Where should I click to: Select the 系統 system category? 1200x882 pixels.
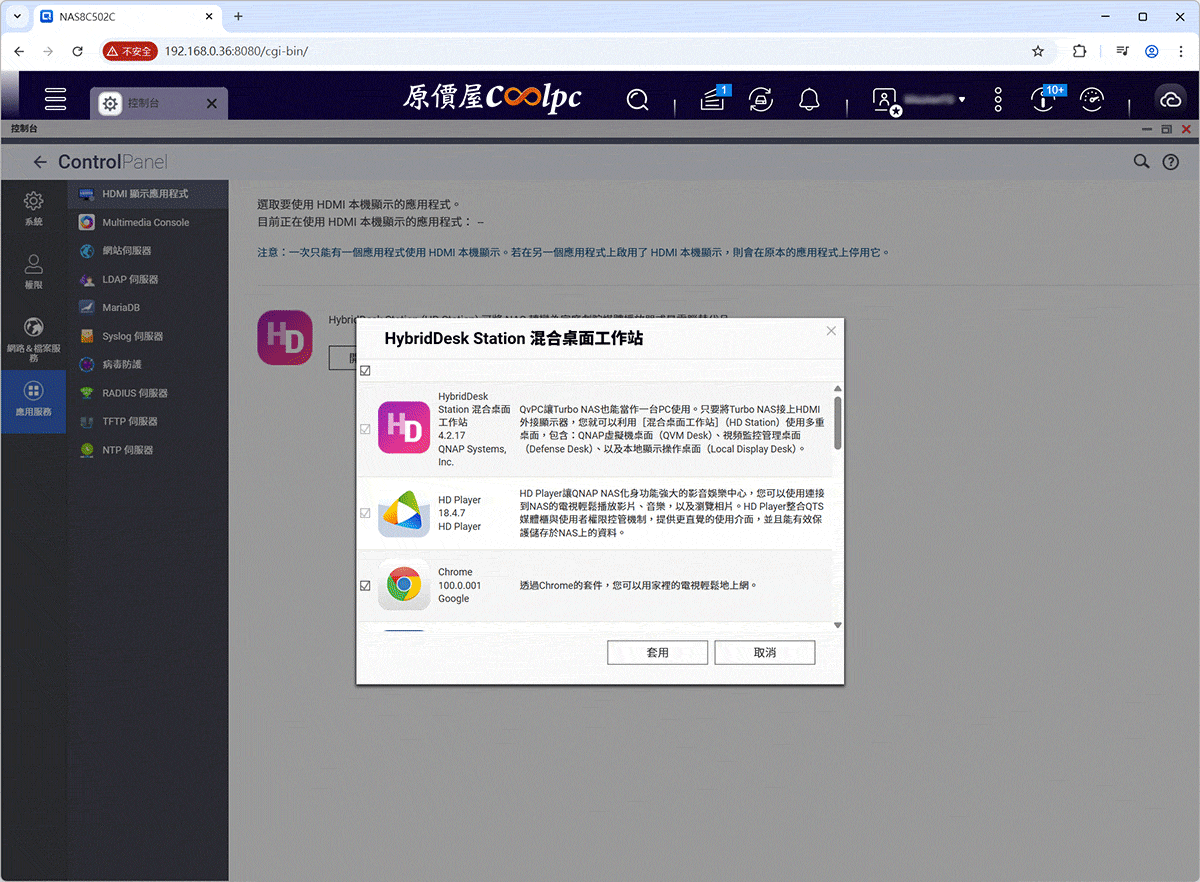(x=34, y=208)
